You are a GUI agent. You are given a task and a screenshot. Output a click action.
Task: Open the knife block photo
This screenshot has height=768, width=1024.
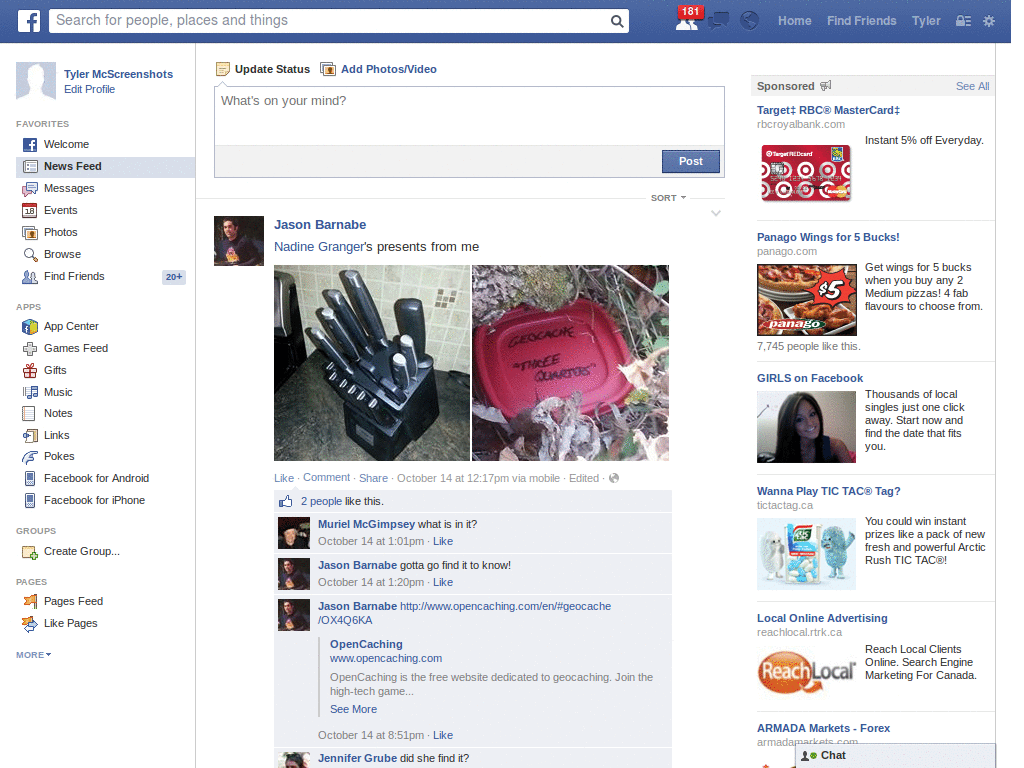pyautogui.click(x=372, y=363)
